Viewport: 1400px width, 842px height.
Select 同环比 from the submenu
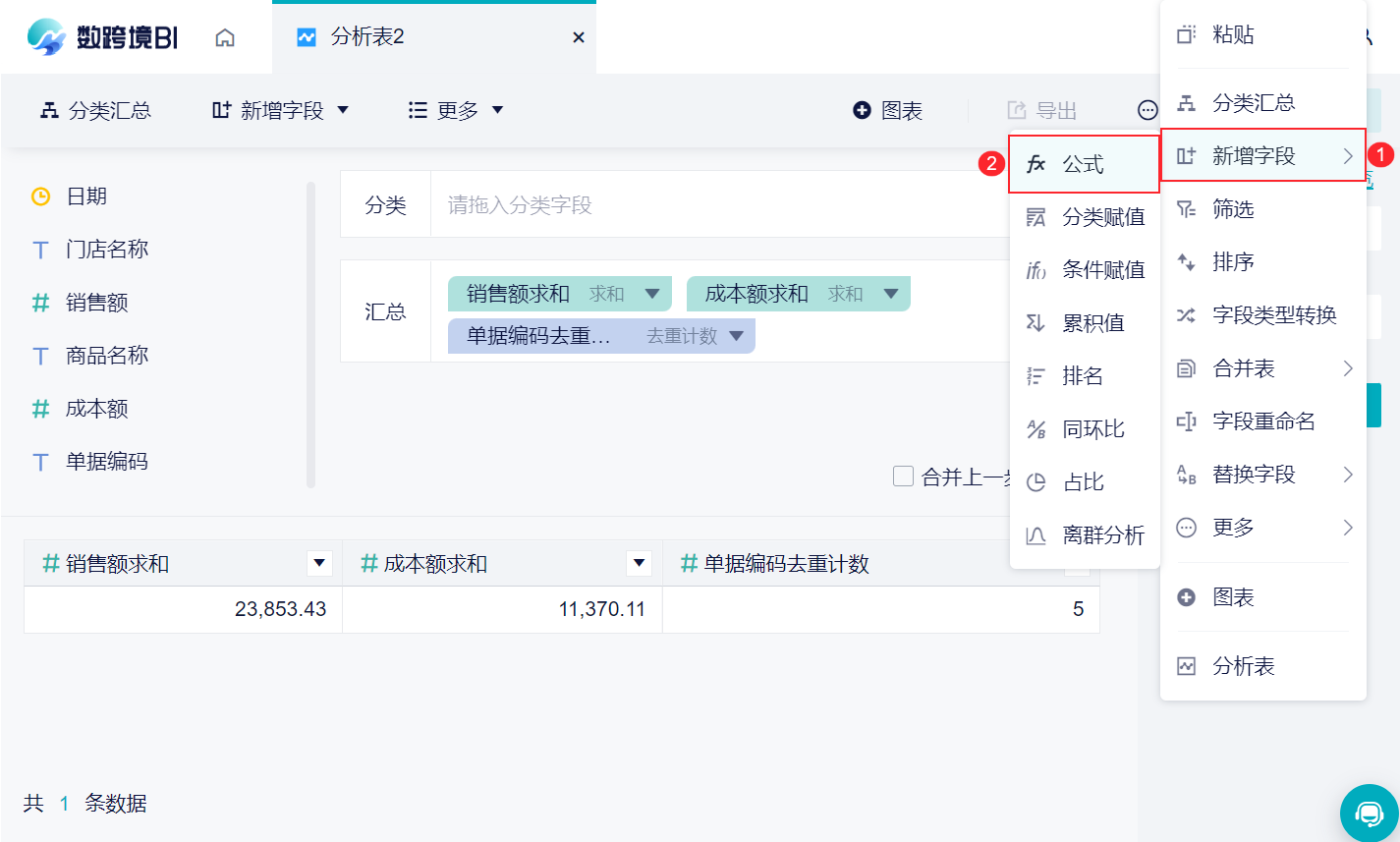pyautogui.click(x=1092, y=429)
